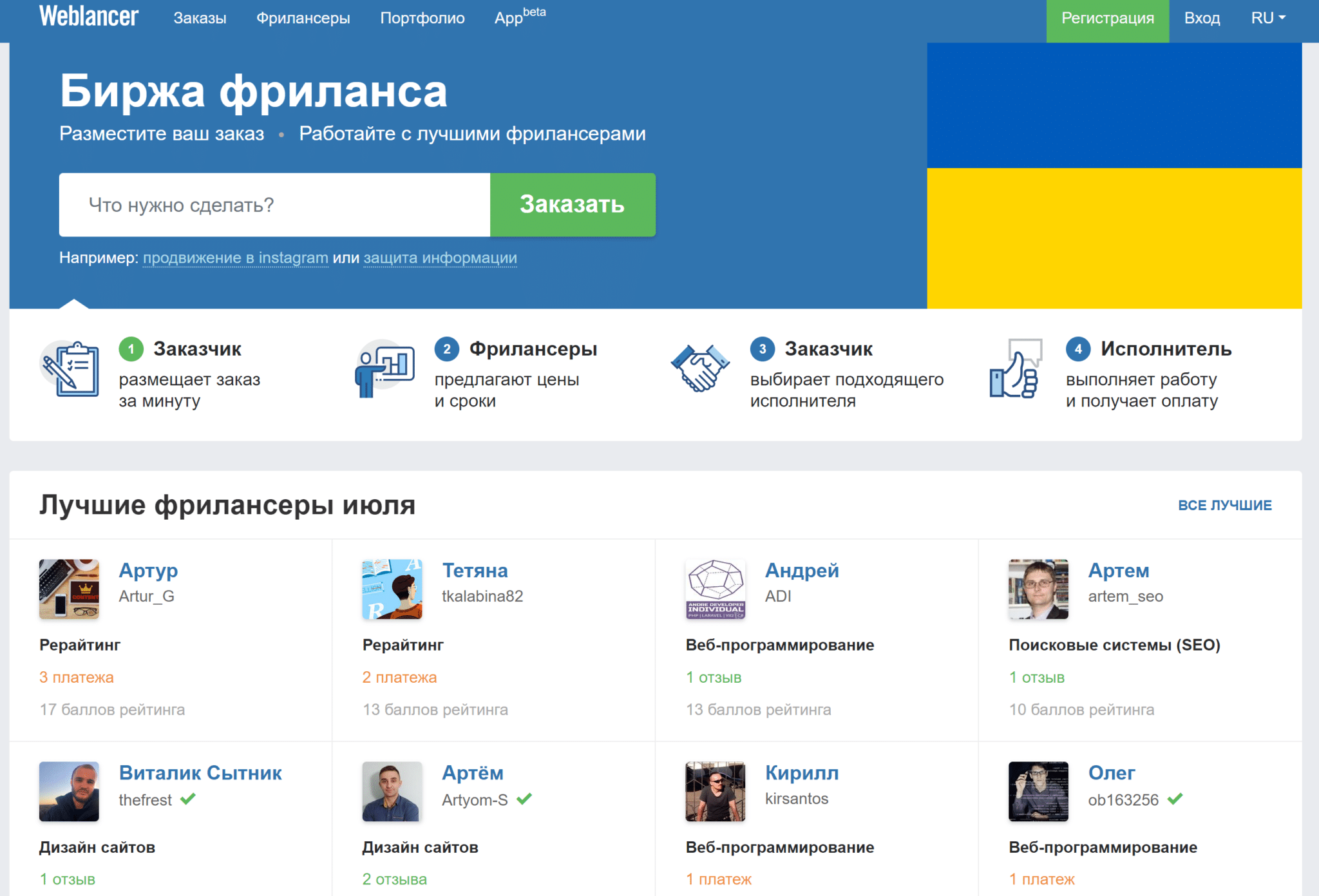Open the Заказы menu item
This screenshot has height=896, width=1319.
tap(200, 18)
